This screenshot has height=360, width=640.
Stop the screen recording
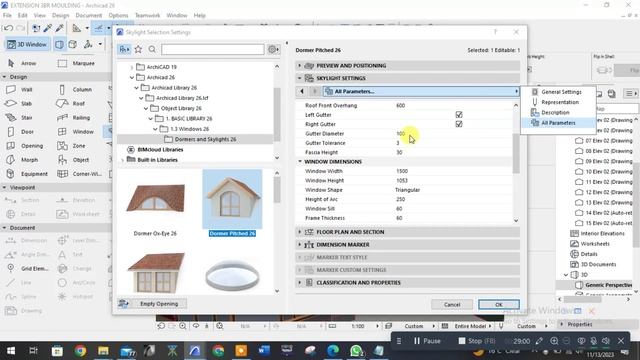(476, 341)
